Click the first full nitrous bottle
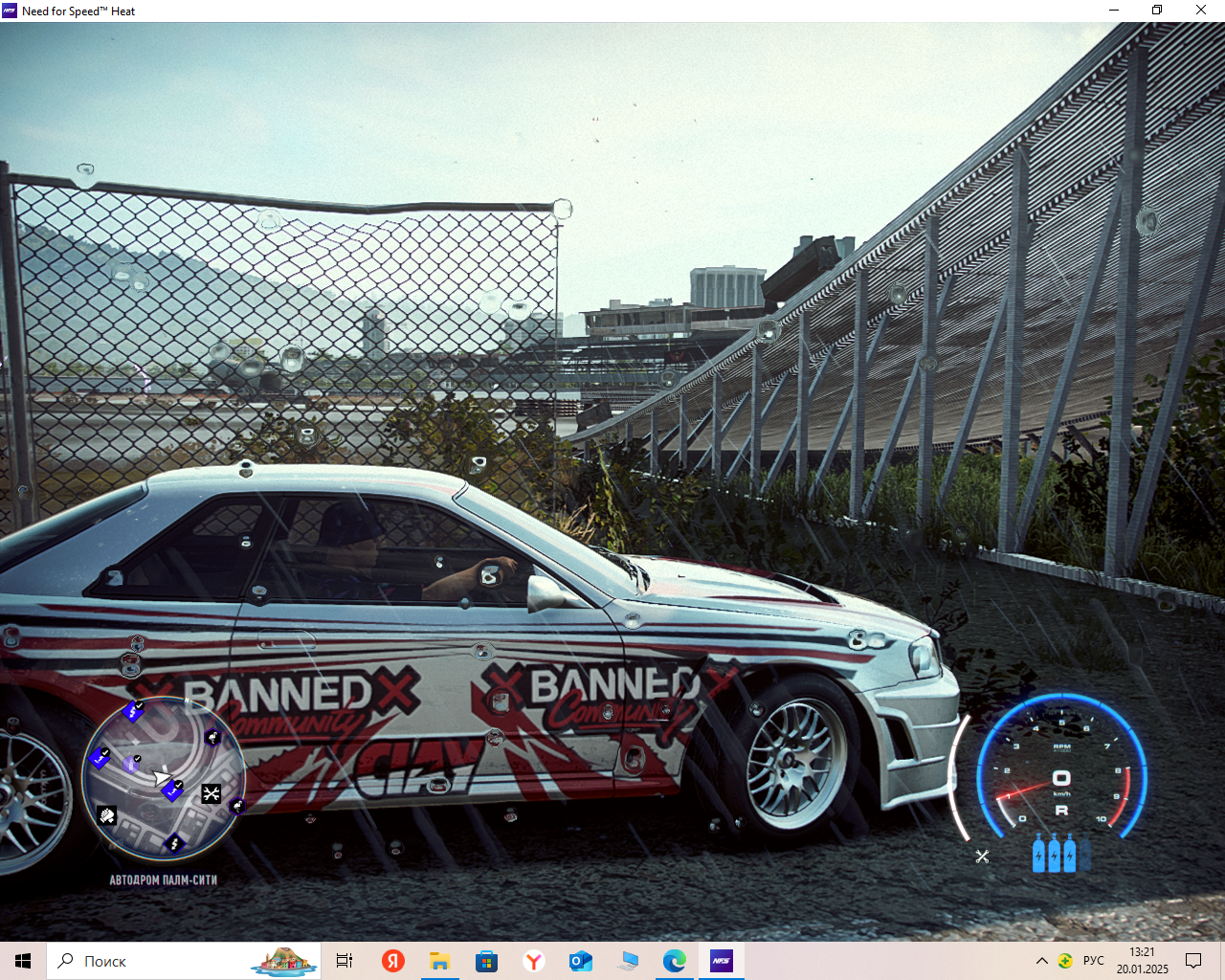 [x=1039, y=853]
